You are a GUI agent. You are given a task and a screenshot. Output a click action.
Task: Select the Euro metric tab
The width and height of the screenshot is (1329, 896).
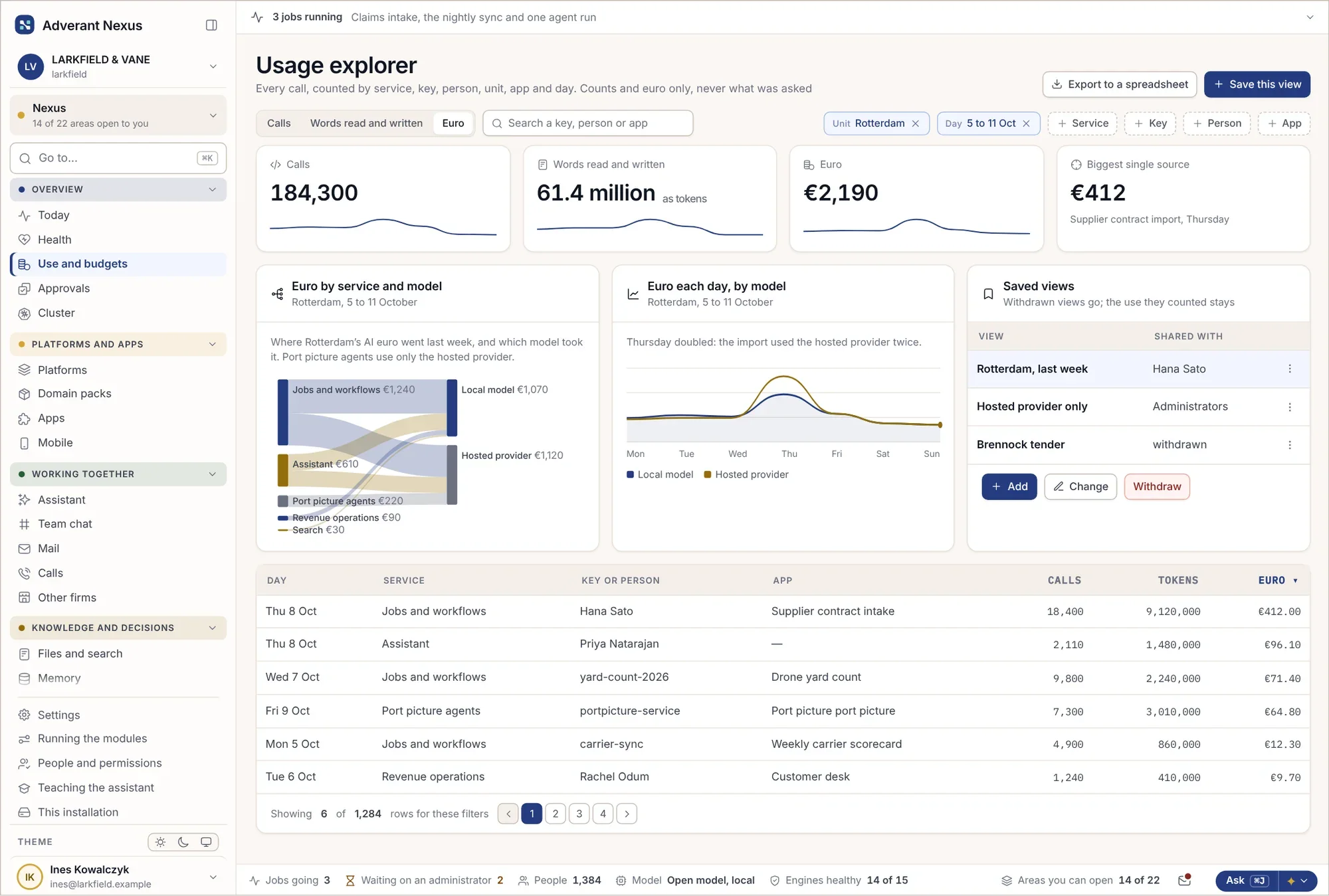[453, 124]
